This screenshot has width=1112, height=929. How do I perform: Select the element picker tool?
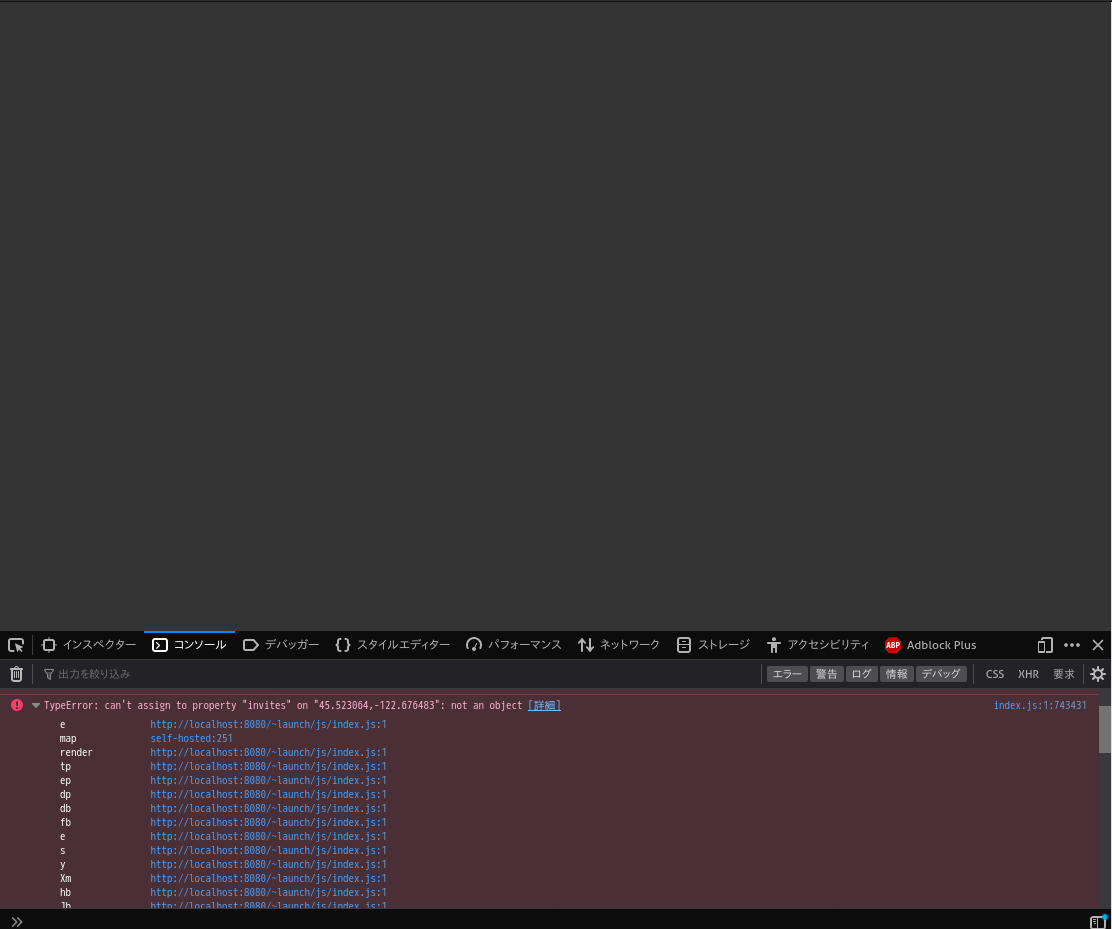tap(15, 645)
